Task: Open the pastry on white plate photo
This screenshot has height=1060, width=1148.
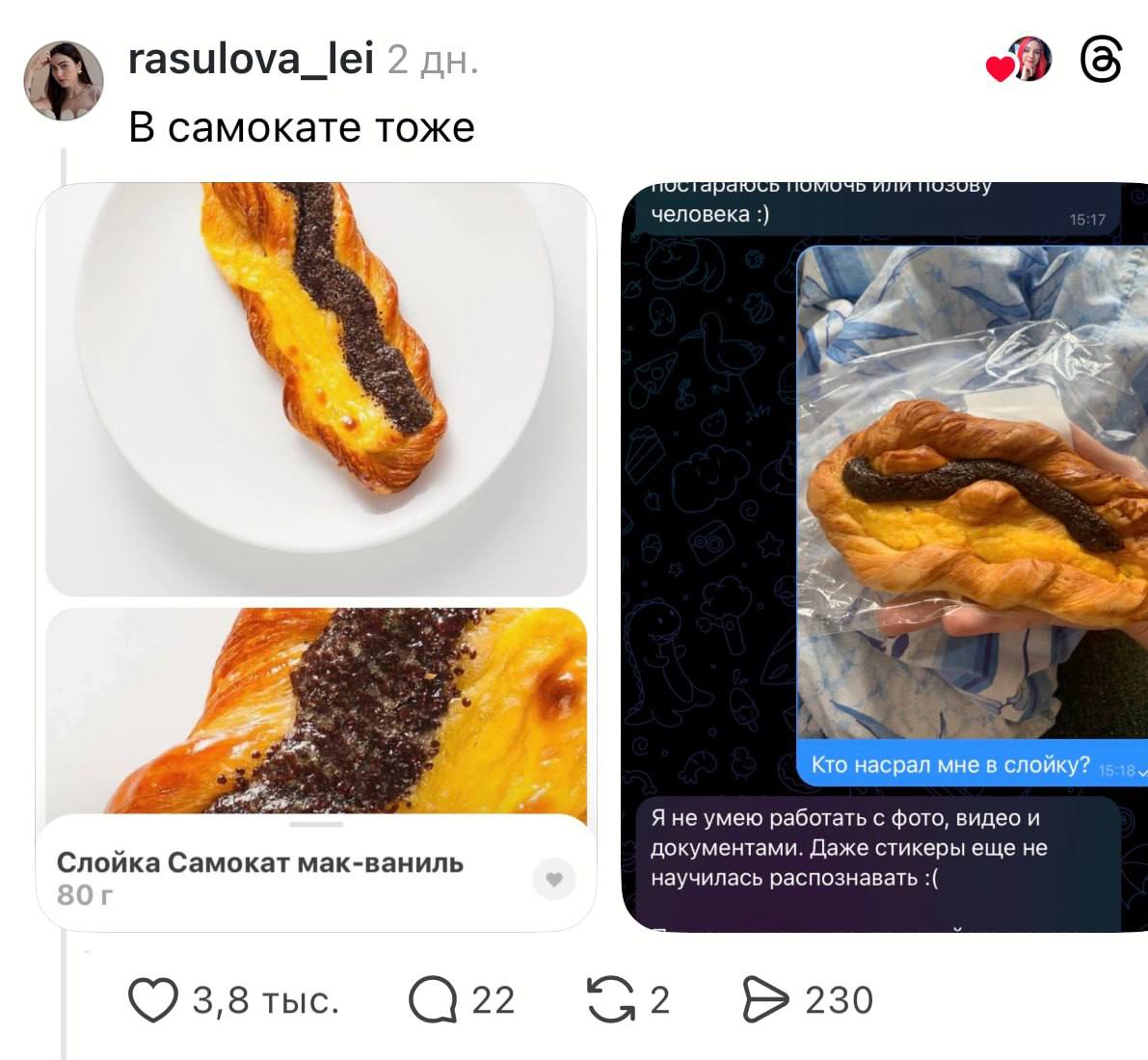Action: [316, 389]
